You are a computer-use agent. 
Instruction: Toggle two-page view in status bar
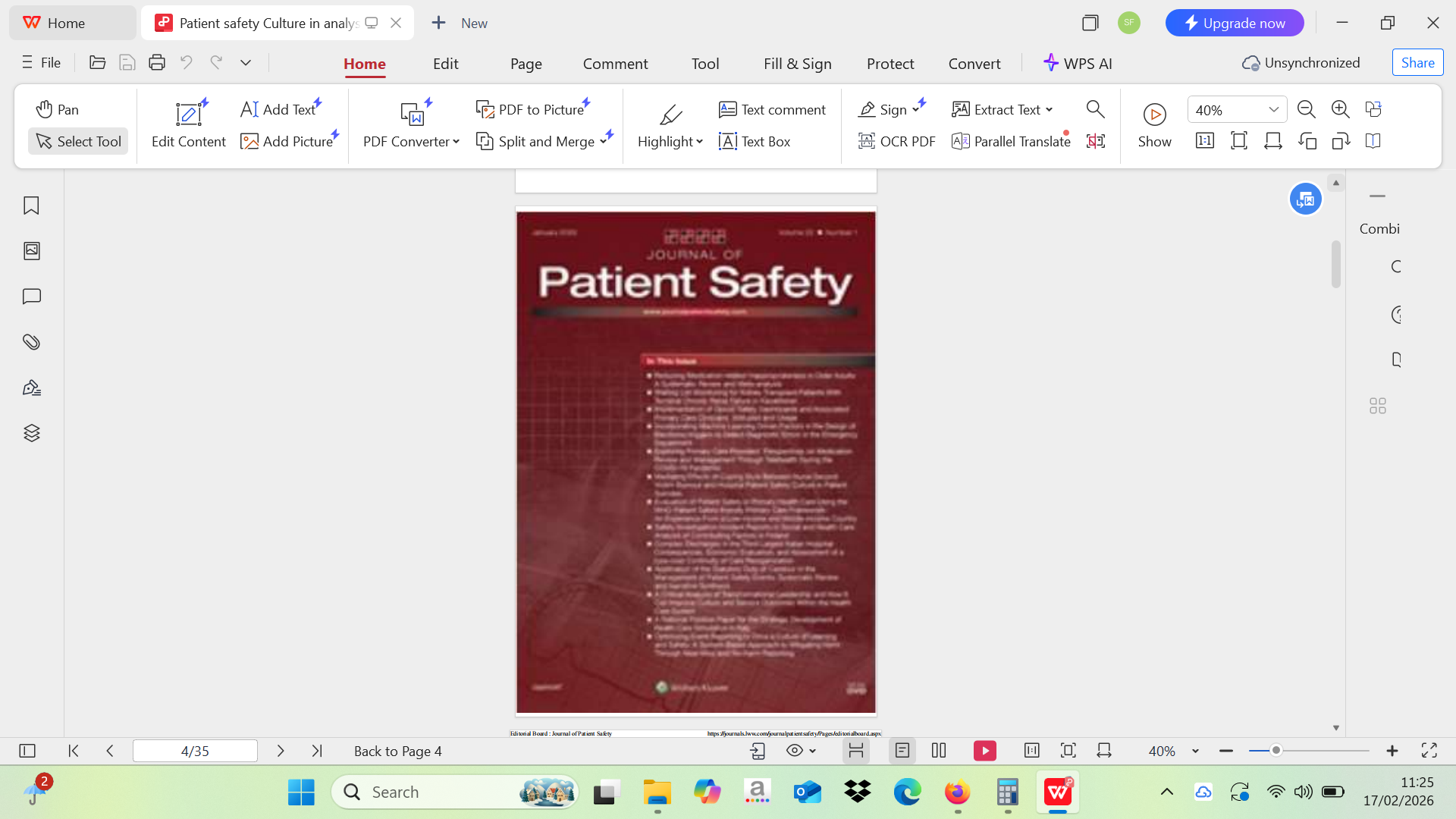939,751
